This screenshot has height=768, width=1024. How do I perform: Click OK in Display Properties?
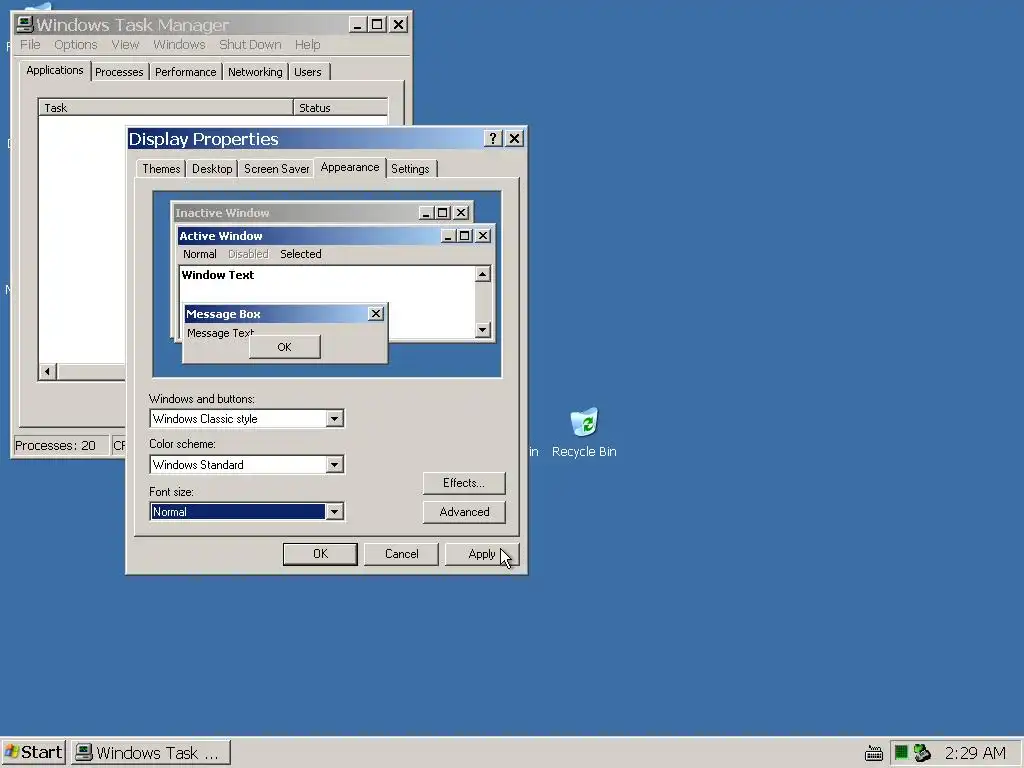tap(320, 554)
